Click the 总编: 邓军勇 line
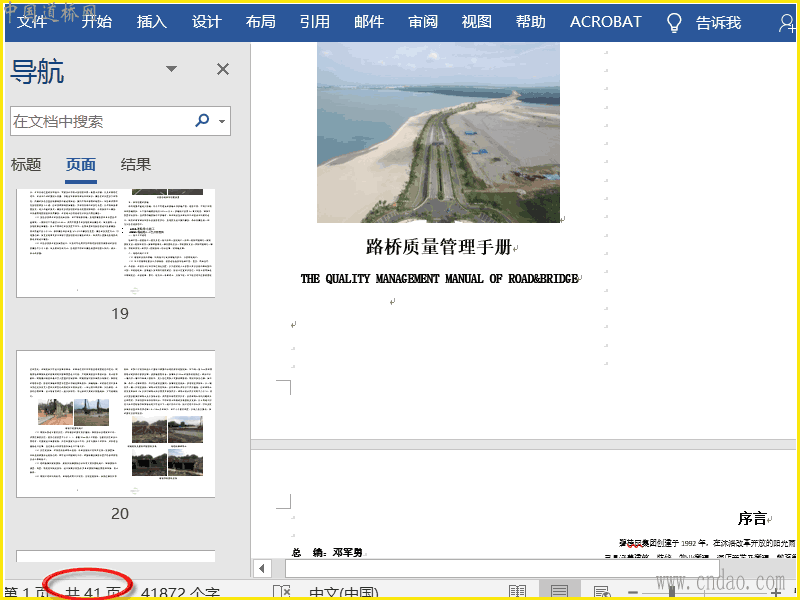The image size is (800, 600). pyautogui.click(x=327, y=553)
